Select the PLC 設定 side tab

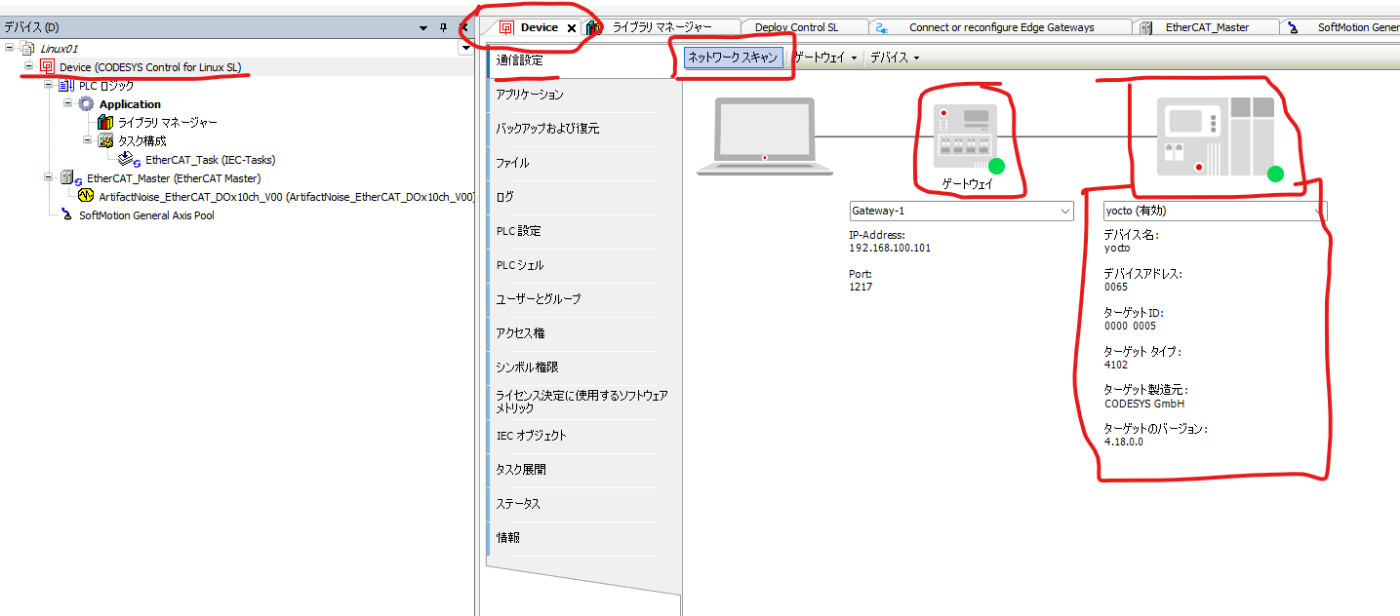[584, 230]
